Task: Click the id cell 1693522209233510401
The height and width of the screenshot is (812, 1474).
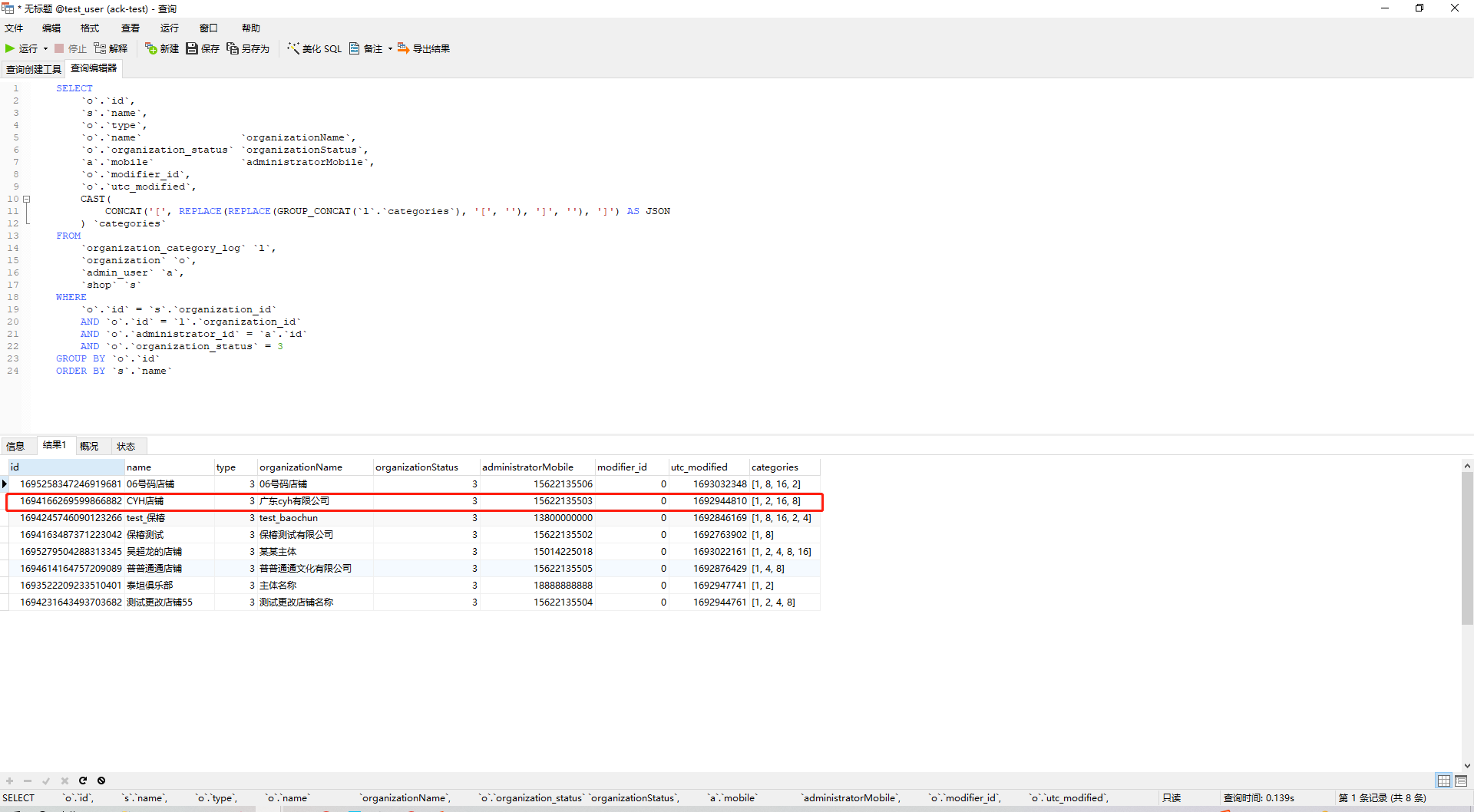Action: pyautogui.click(x=66, y=586)
